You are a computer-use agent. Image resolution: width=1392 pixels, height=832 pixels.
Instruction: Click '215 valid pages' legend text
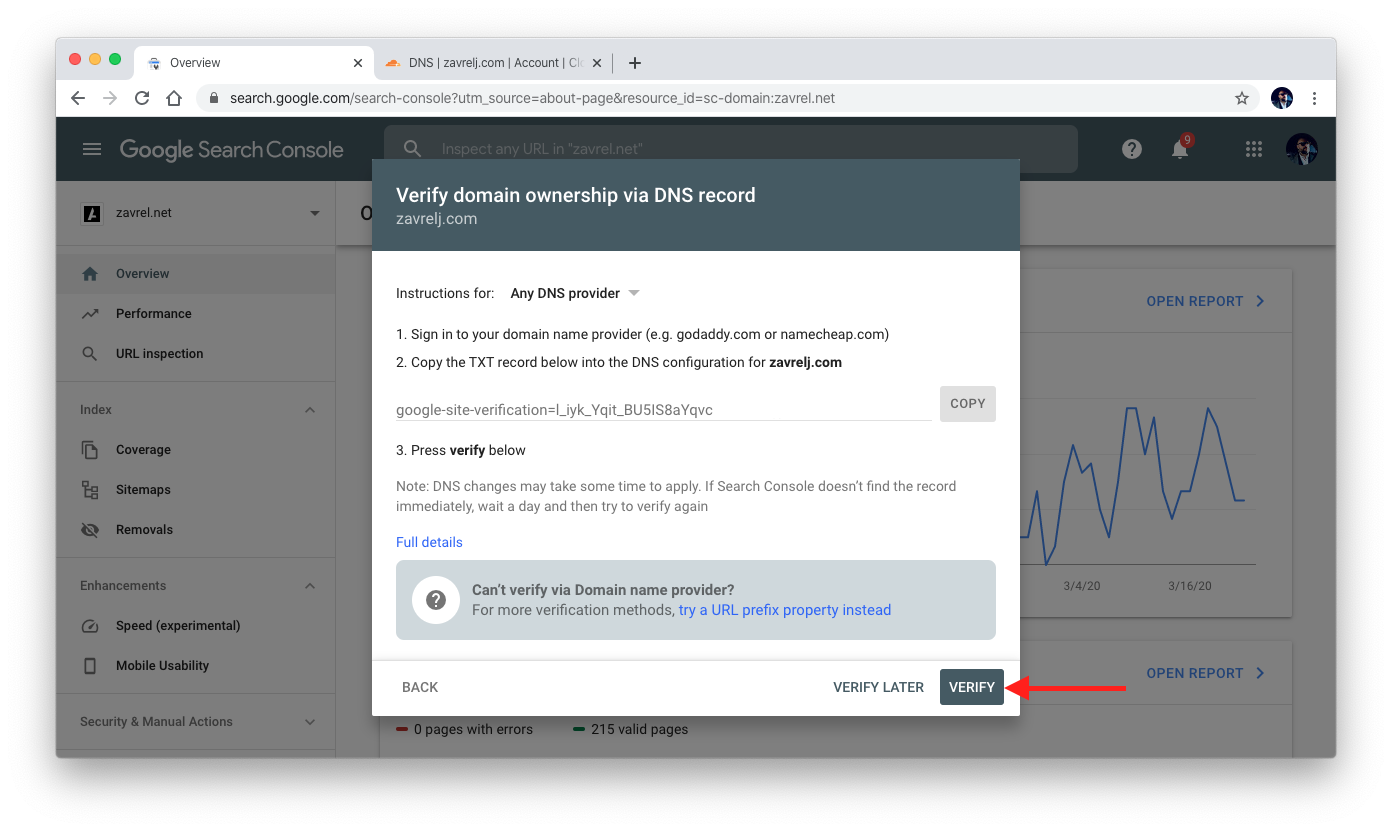pos(639,729)
